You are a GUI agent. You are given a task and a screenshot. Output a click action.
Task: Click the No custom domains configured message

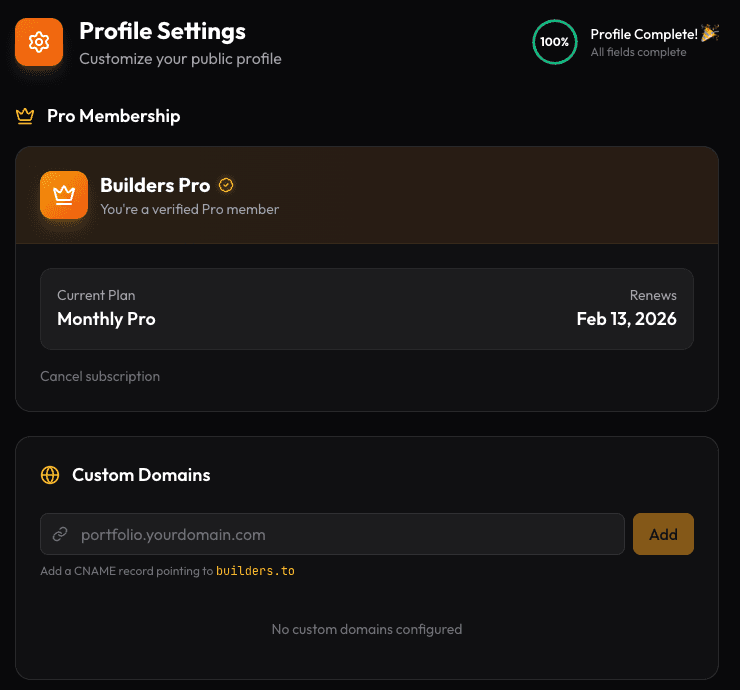367,629
